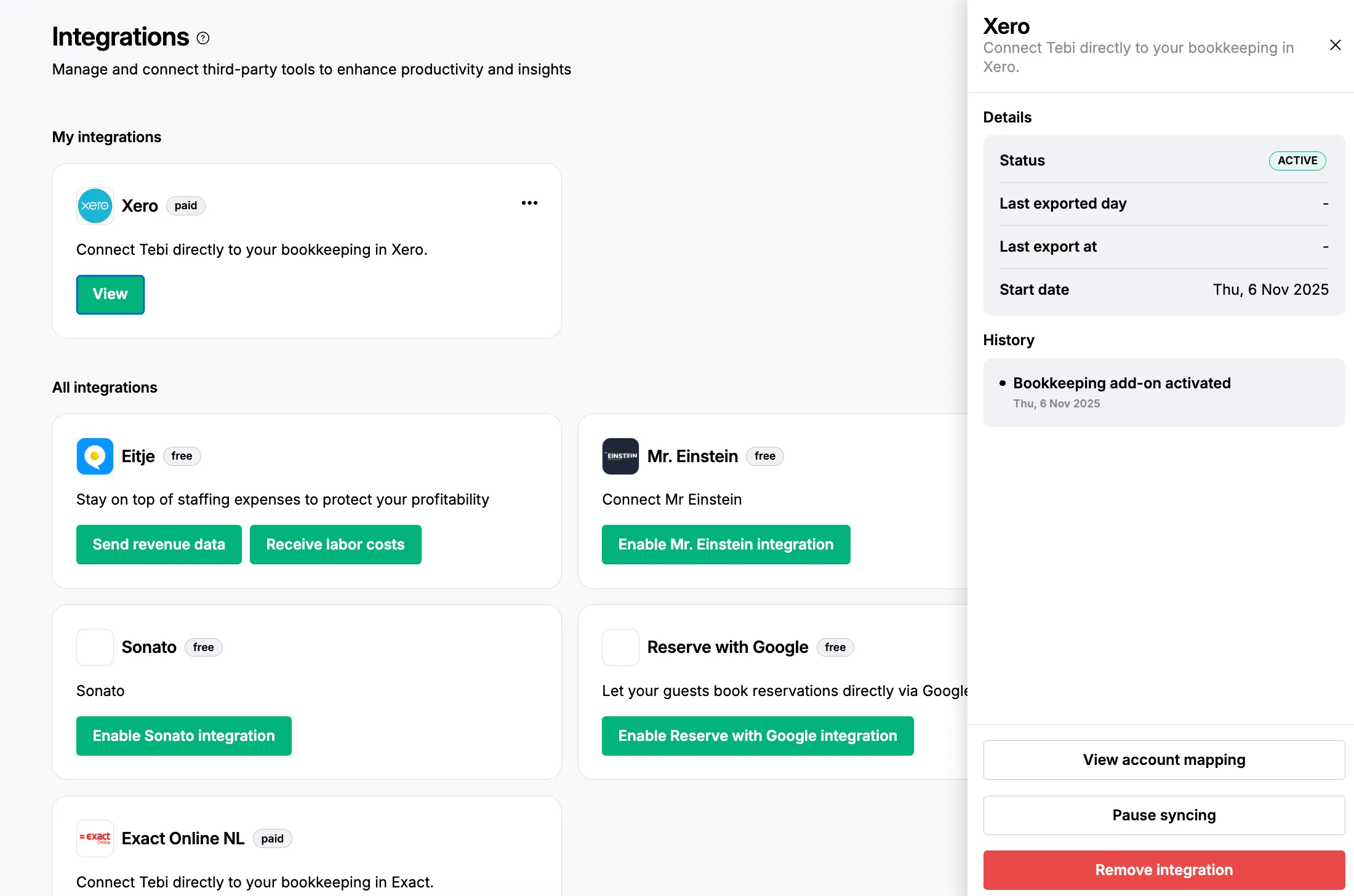Click the Xero logo icon
This screenshot has width=1354, height=896.
click(95, 206)
